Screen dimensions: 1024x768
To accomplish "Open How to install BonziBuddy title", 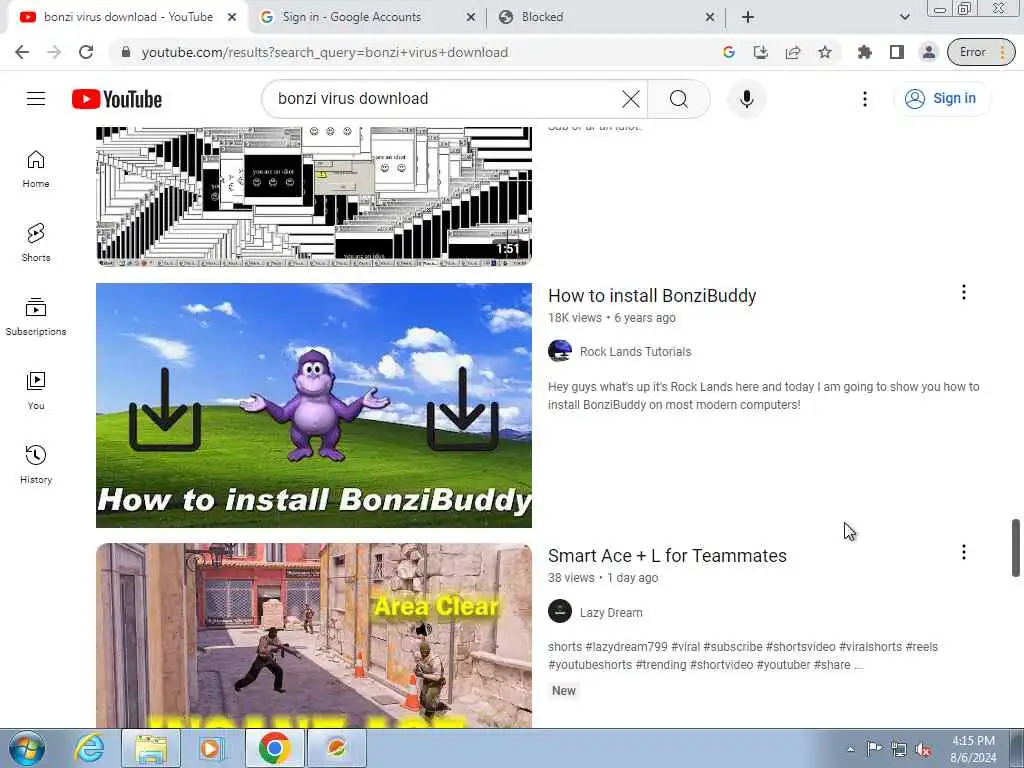I will click(x=652, y=296).
